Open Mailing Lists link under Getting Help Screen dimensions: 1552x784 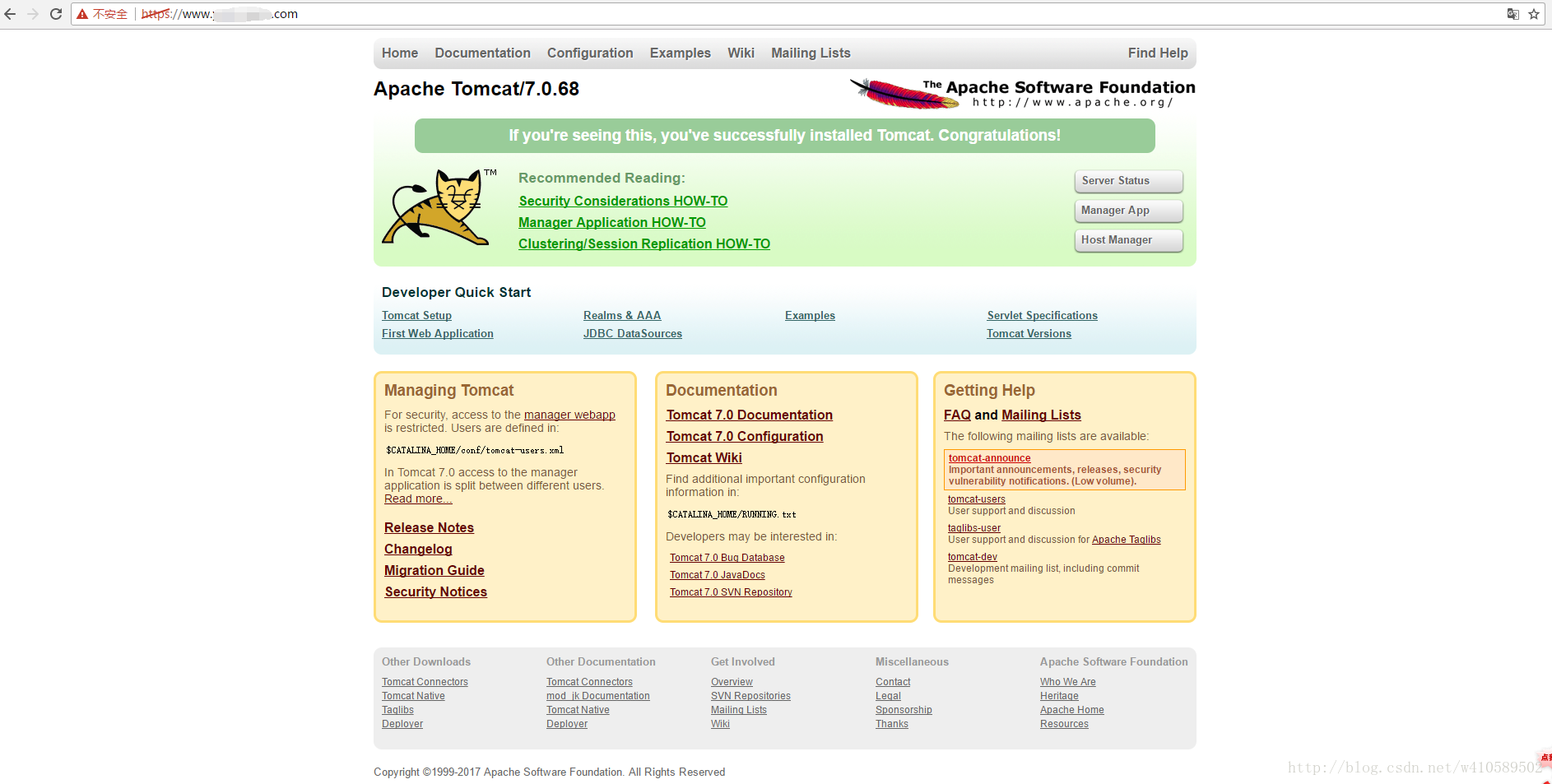tap(1041, 415)
